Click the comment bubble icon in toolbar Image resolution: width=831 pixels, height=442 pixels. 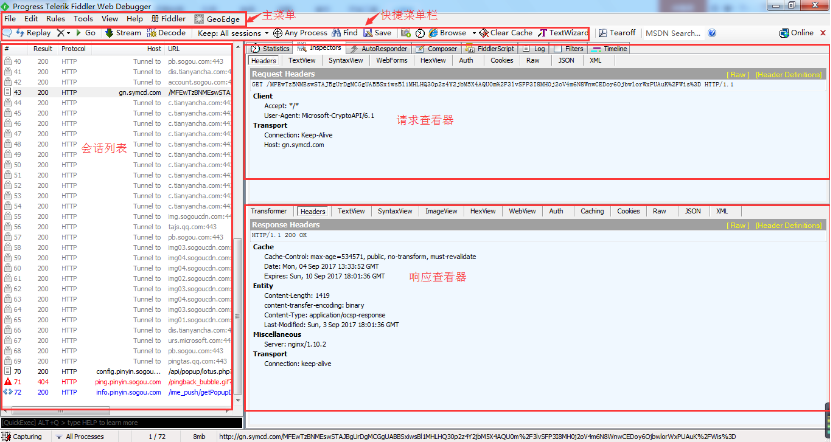7,33
